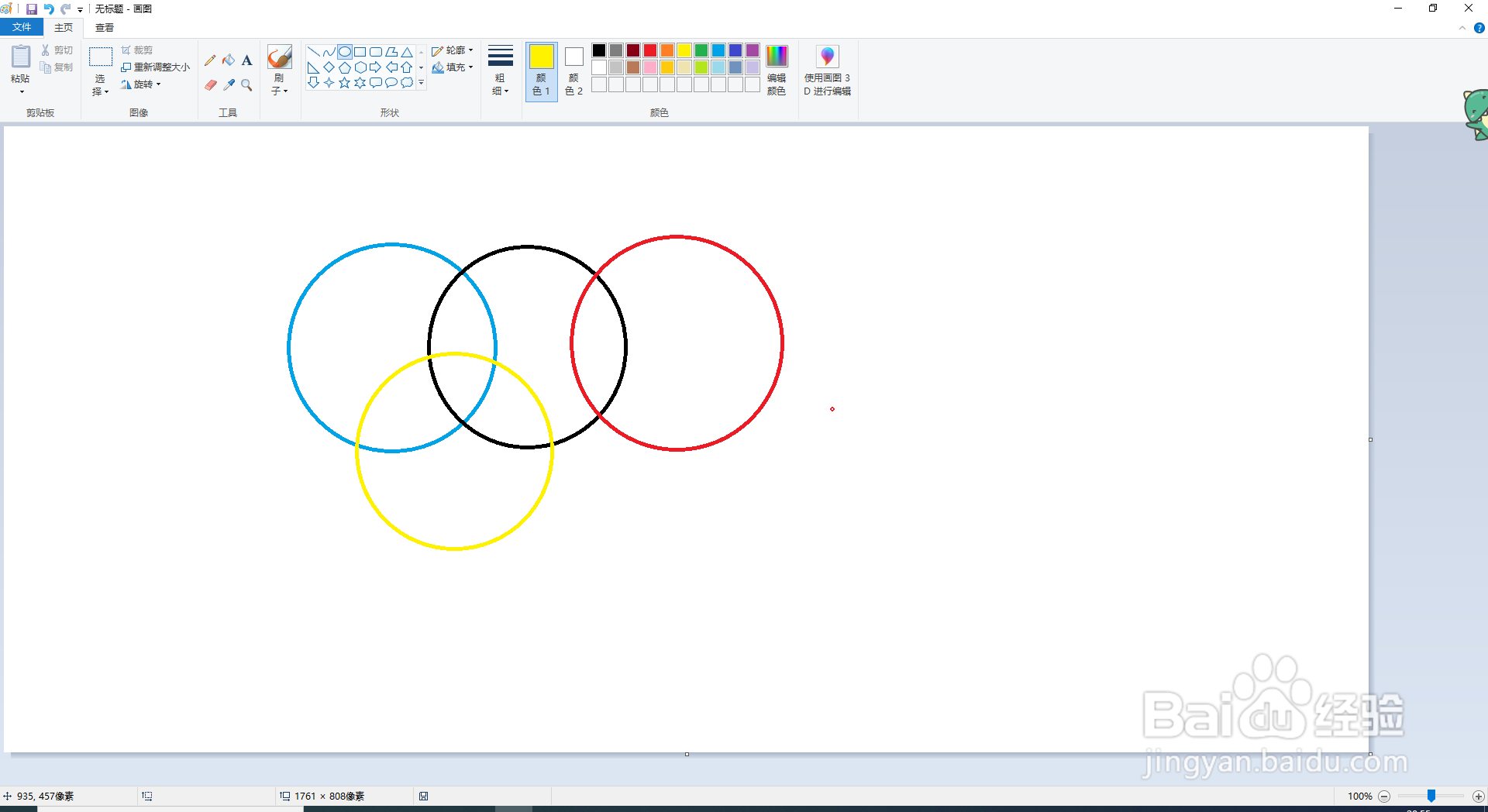Pick the pink color swatch

pos(650,67)
